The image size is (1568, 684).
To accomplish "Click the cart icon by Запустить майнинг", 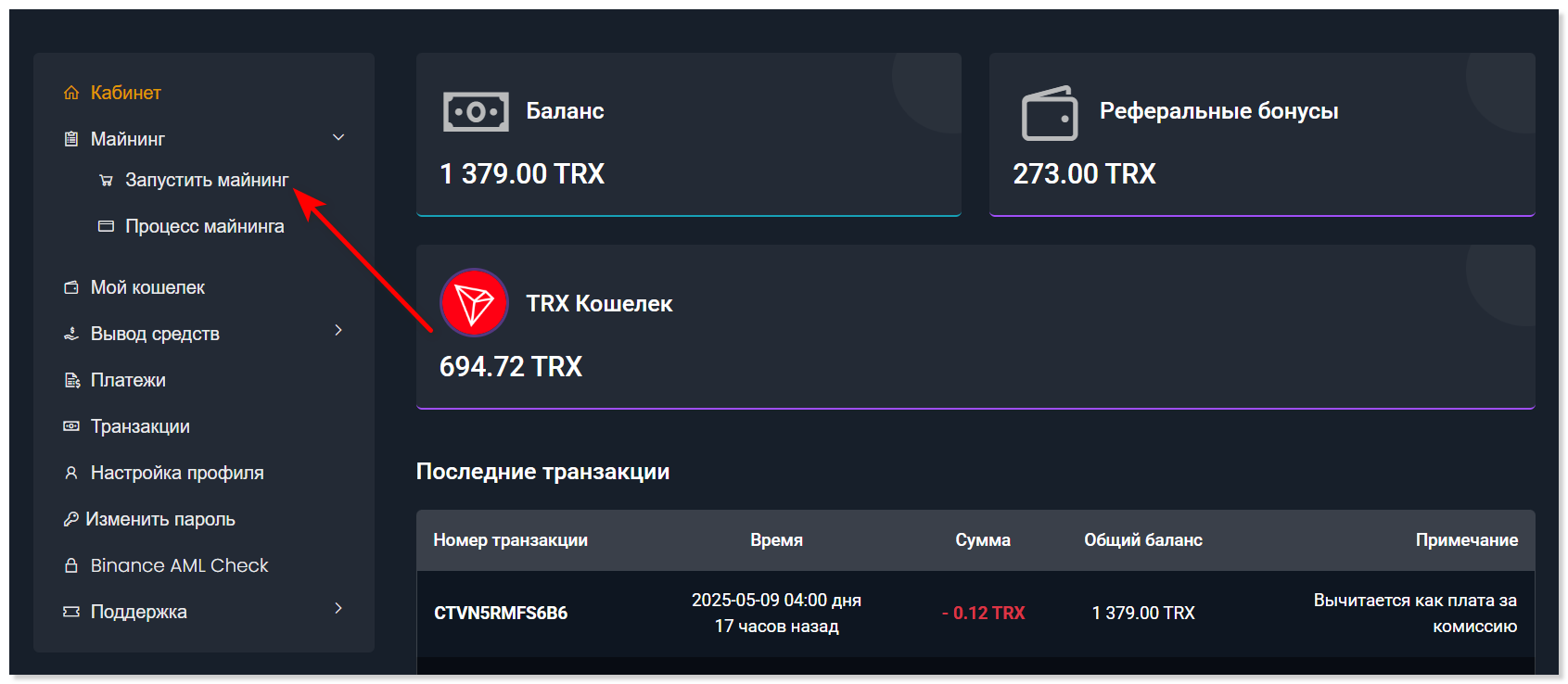I will tap(106, 180).
